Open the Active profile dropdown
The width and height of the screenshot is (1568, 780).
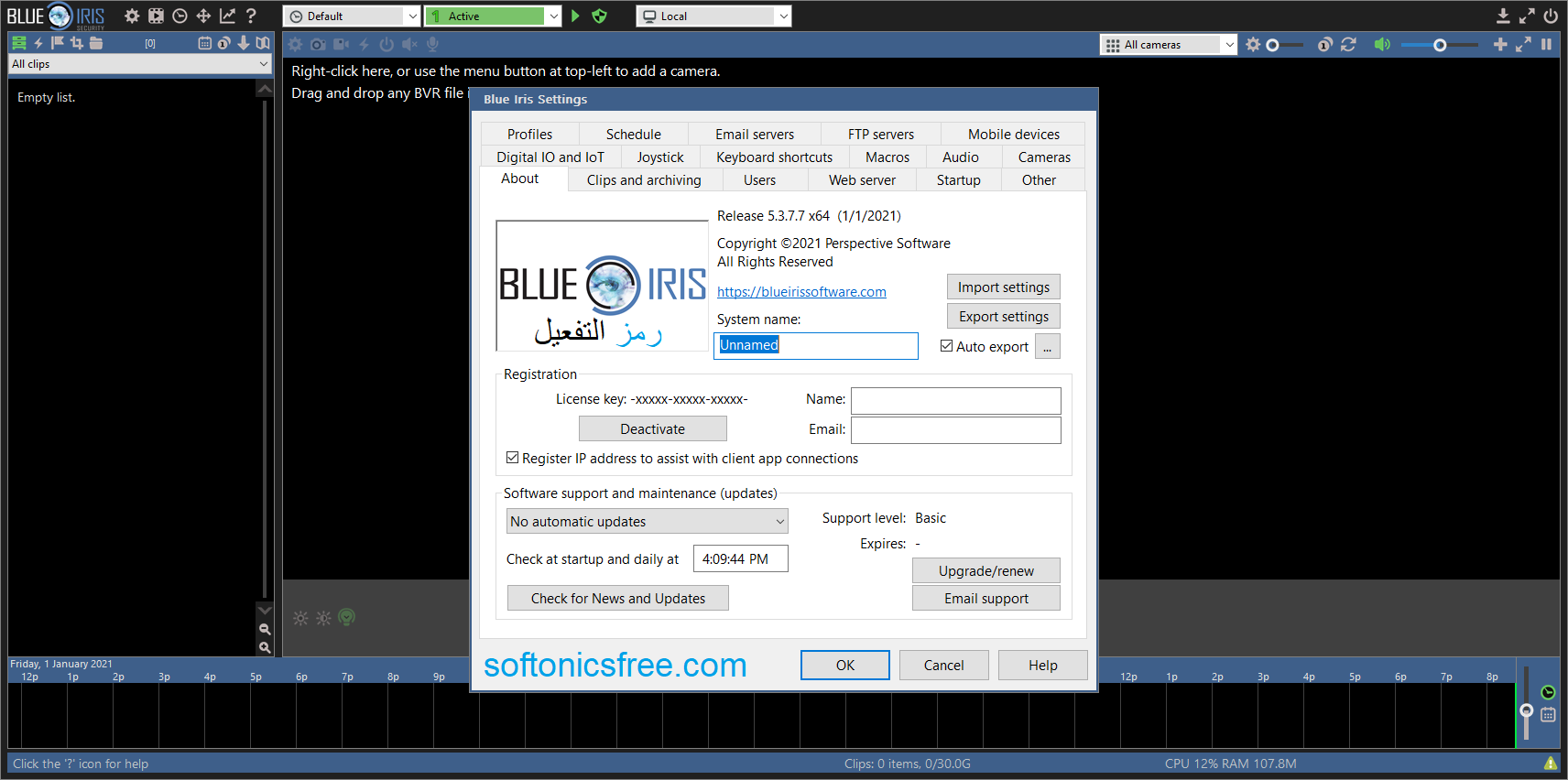pos(494,16)
